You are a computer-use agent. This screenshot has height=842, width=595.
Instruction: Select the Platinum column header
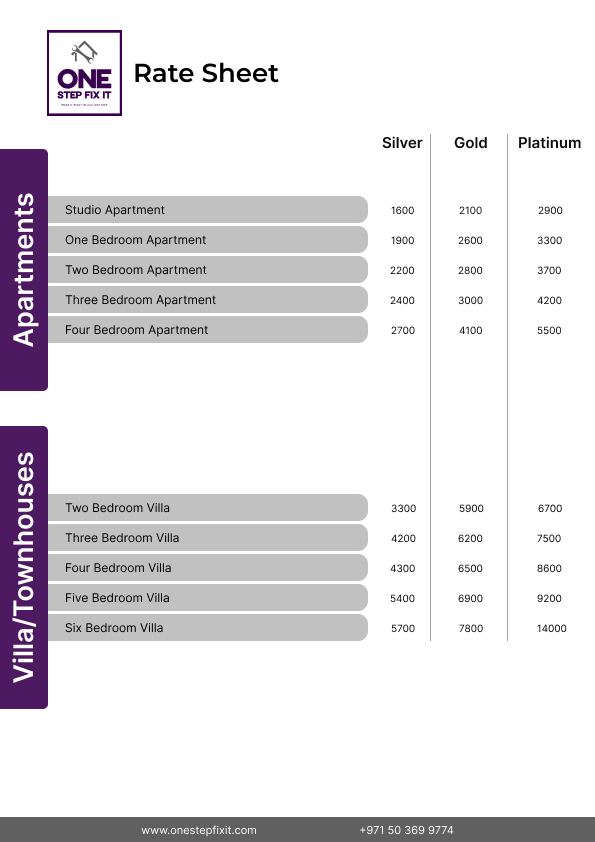pos(549,143)
